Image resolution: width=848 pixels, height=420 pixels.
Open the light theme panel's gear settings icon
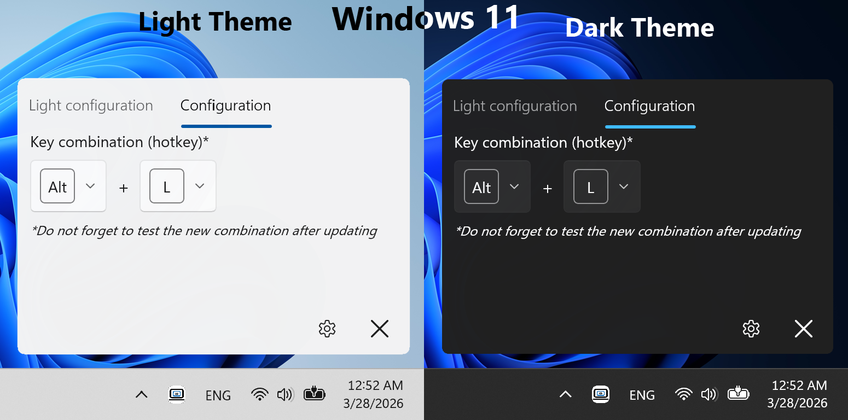tap(327, 329)
